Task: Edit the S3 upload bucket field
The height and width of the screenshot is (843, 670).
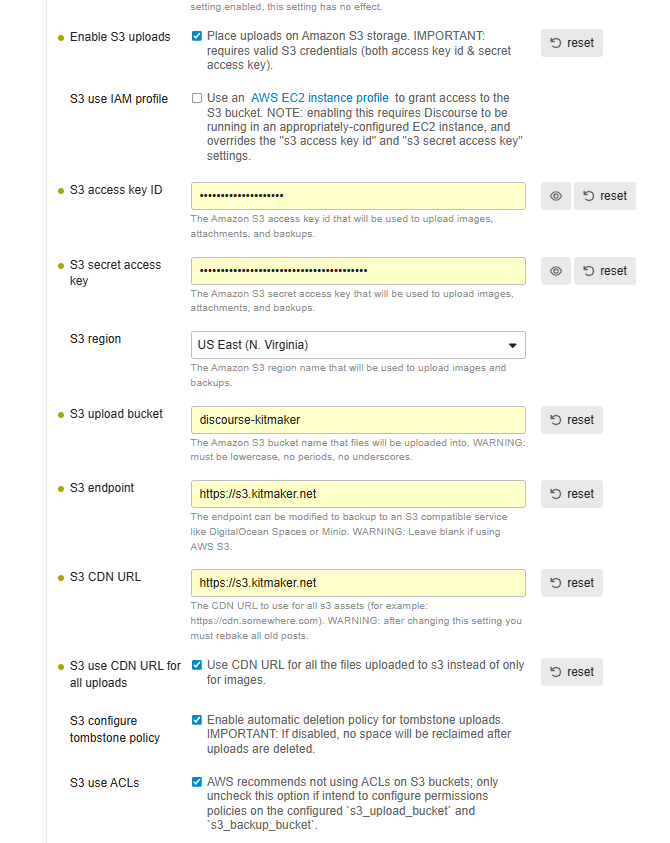Action: point(358,420)
